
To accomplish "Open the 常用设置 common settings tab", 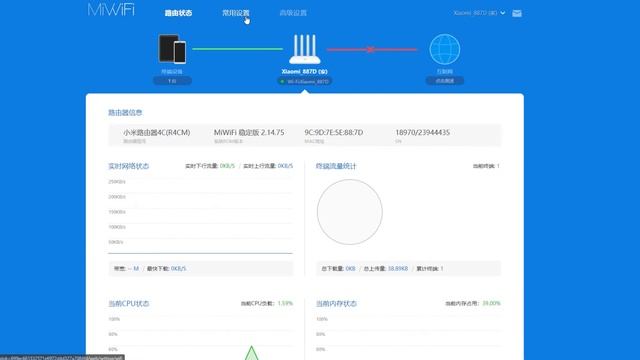I will pos(236,13).
